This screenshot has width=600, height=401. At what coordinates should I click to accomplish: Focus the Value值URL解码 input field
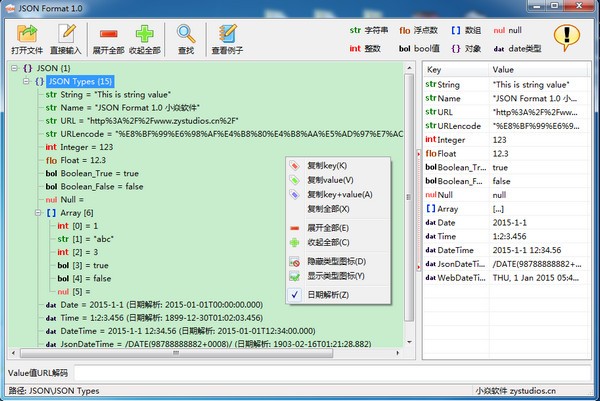tap(332, 373)
